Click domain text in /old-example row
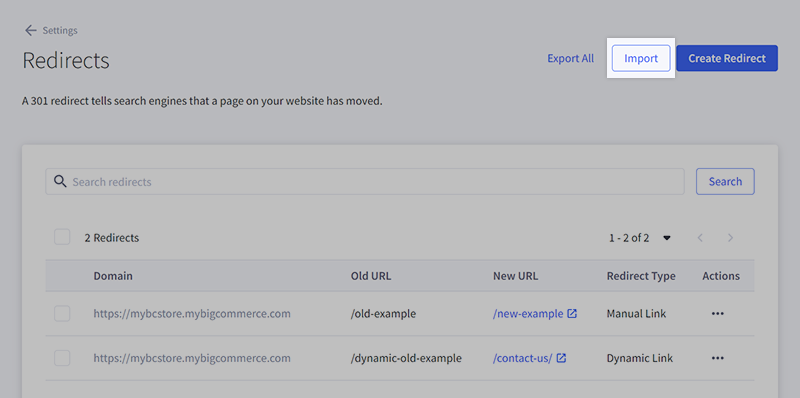The width and height of the screenshot is (800, 398). [x=192, y=313]
